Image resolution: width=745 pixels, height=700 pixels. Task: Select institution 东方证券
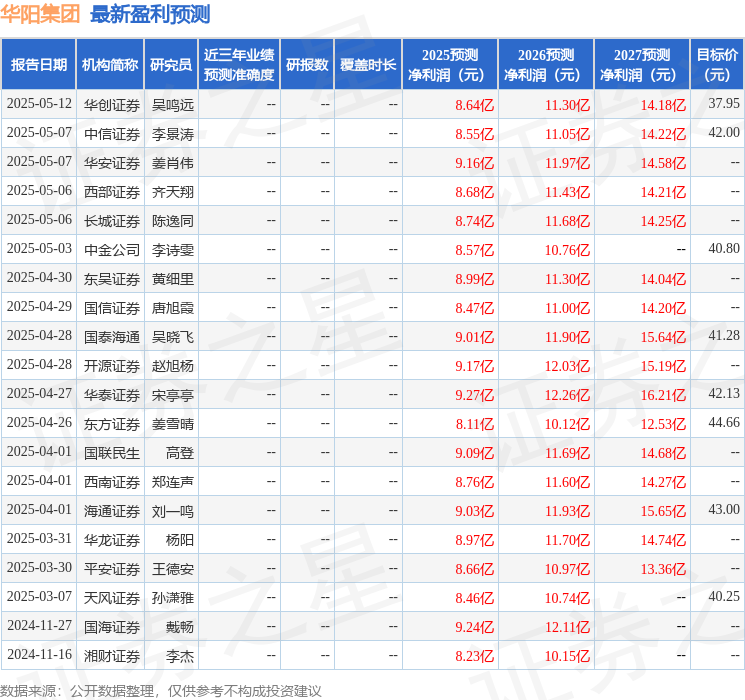112,424
